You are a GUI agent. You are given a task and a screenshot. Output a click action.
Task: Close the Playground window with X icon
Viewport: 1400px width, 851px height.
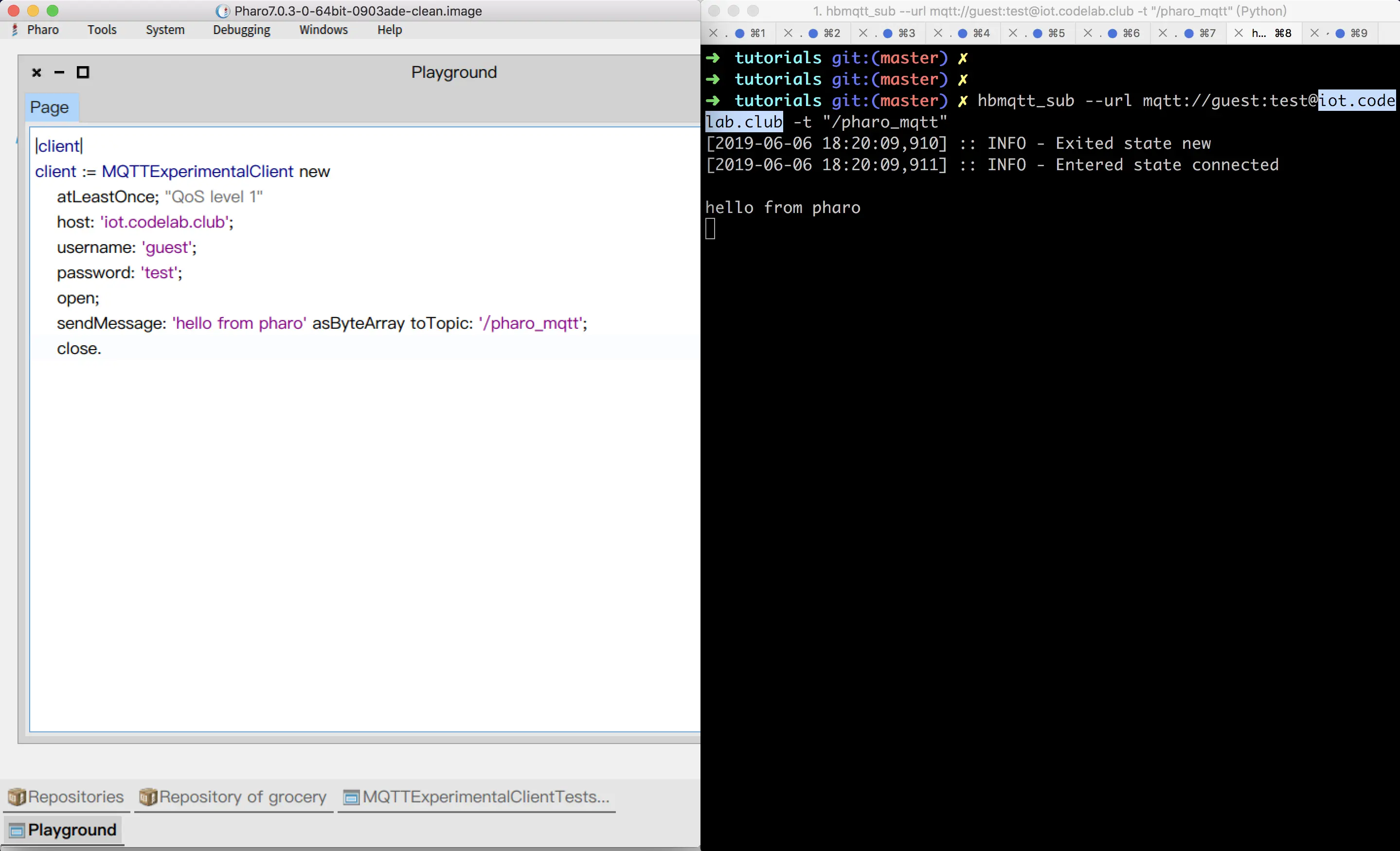point(36,72)
